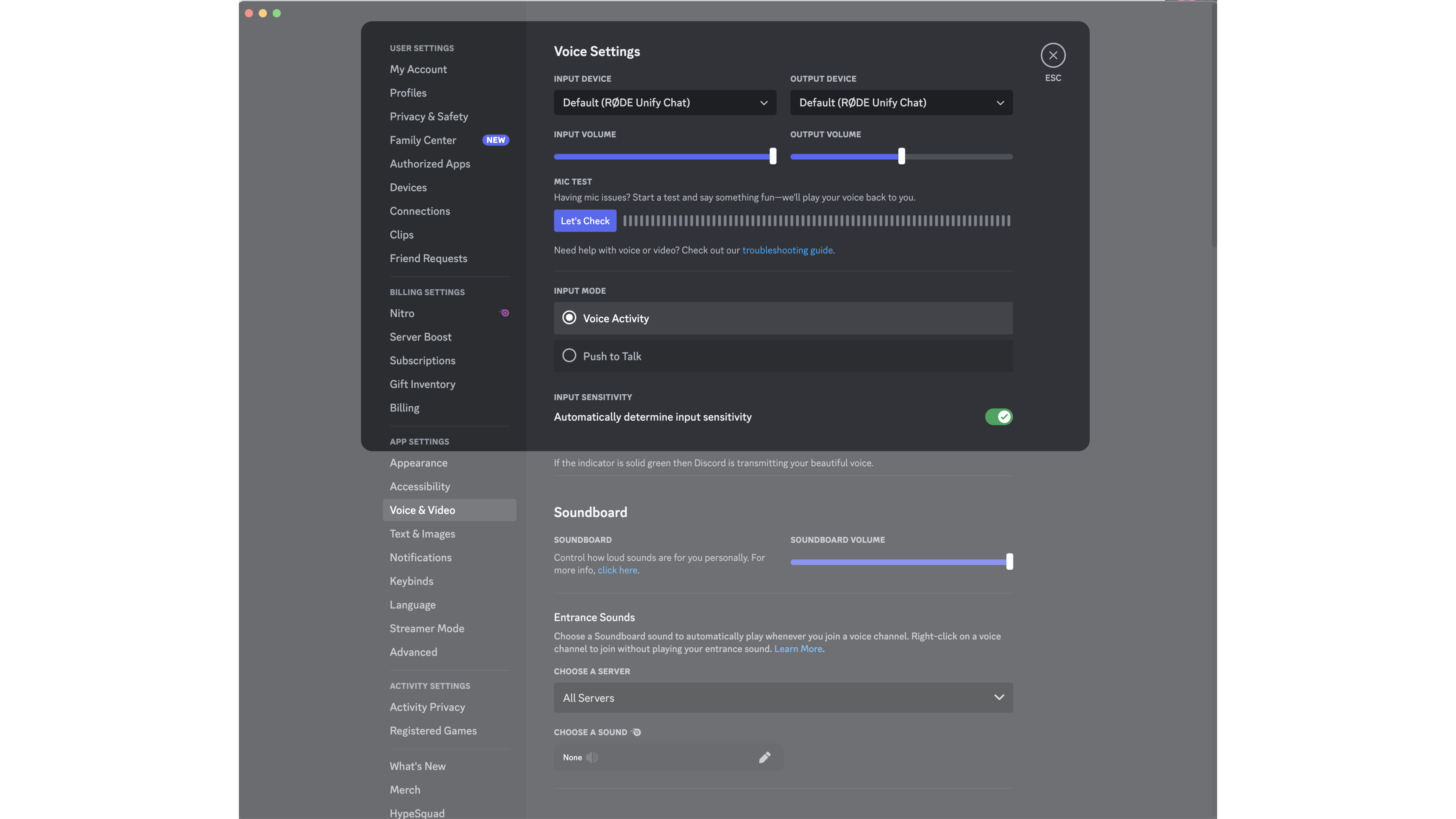Select the Voice Activity radio button
This screenshot has height=819, width=1456.
point(569,318)
